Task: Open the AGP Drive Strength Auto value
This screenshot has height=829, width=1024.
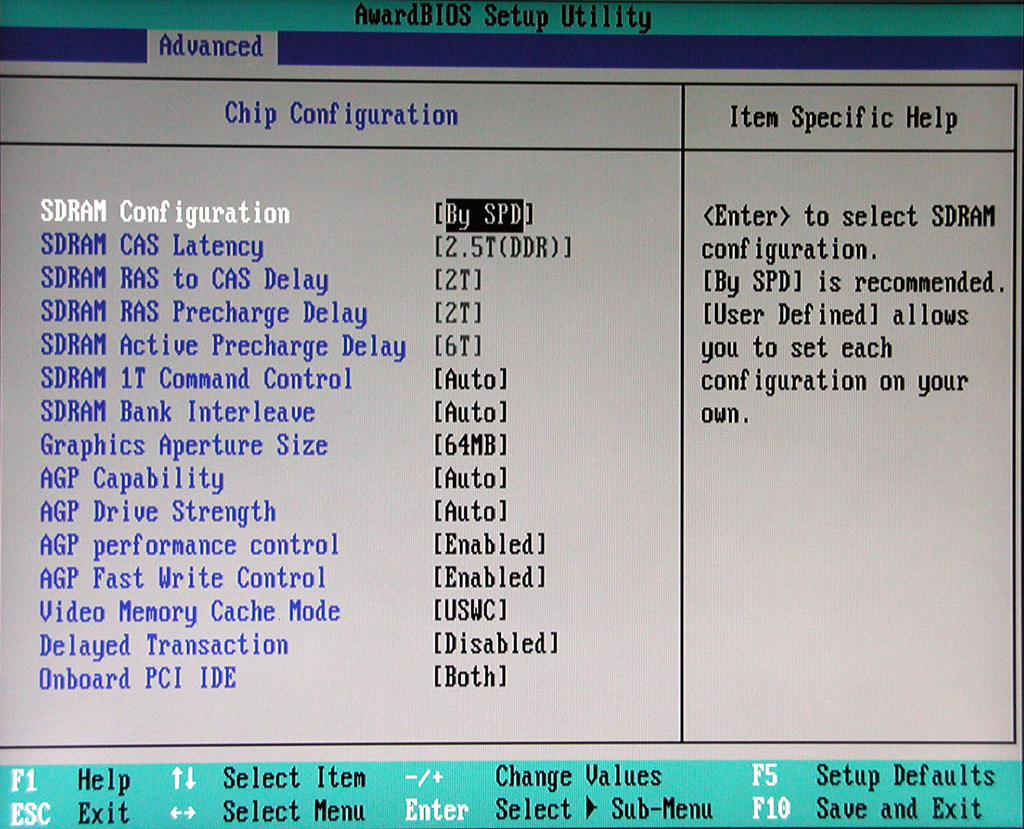Action: click(x=471, y=512)
